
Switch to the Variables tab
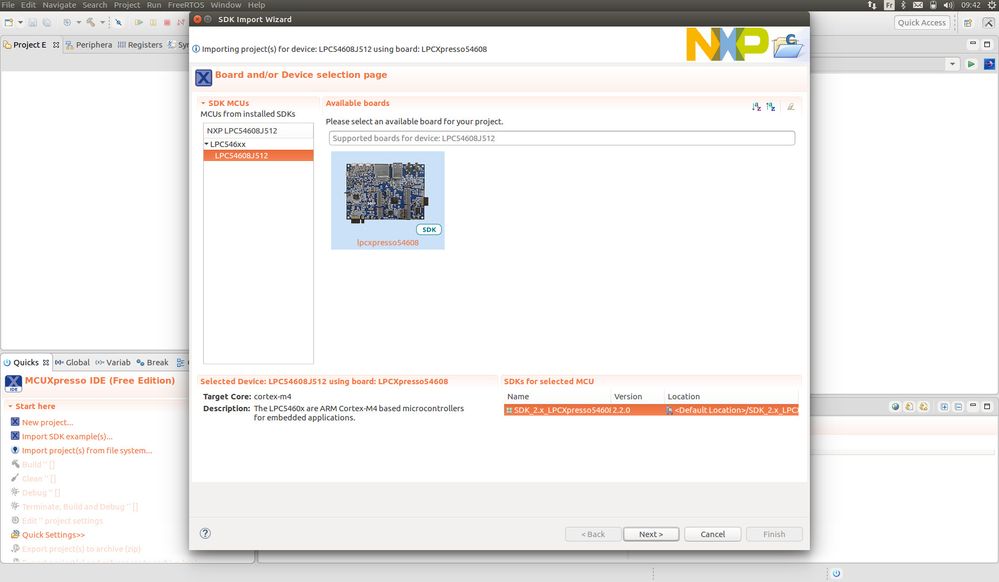pos(113,362)
